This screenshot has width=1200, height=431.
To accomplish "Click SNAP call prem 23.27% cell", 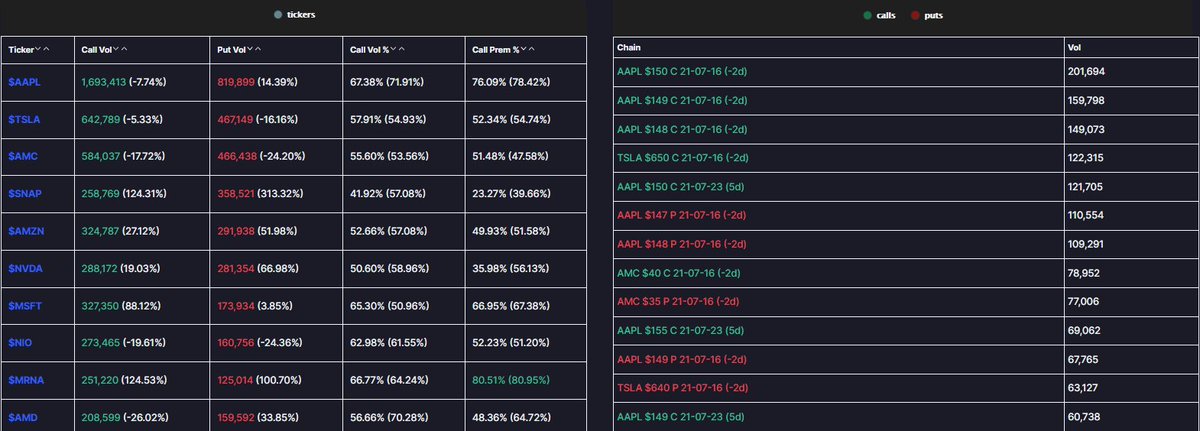I will coord(525,194).
